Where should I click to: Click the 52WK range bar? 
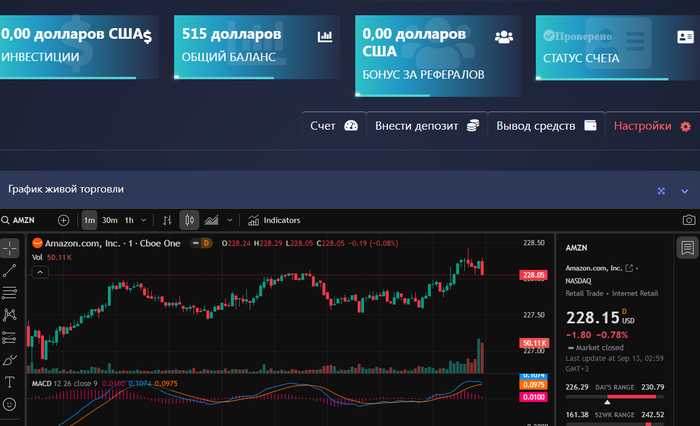[x=615, y=423]
